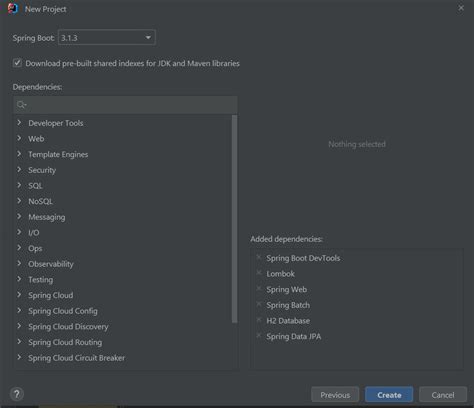Expand the Messaging category
The height and width of the screenshot is (408, 474).
point(19,217)
